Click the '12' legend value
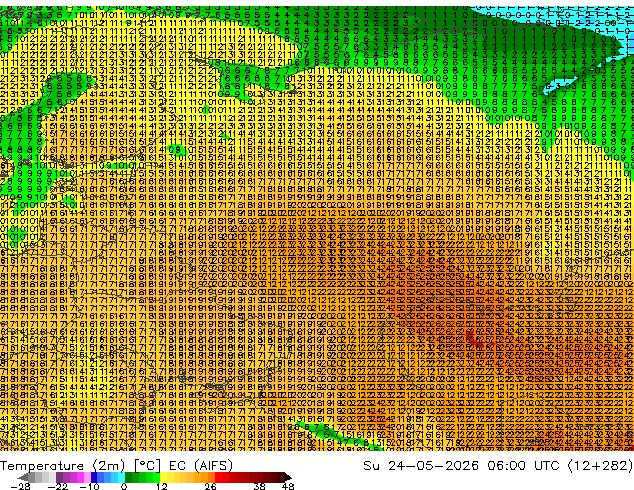Image resolution: width=634 pixels, height=490 pixels. click(162, 486)
